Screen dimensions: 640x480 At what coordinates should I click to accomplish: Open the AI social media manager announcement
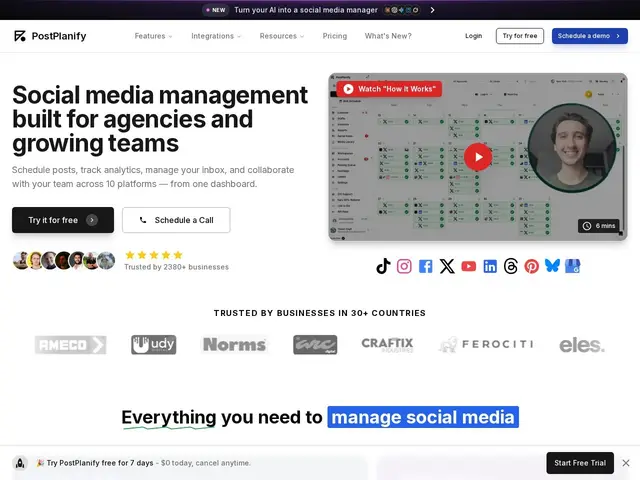(x=306, y=10)
